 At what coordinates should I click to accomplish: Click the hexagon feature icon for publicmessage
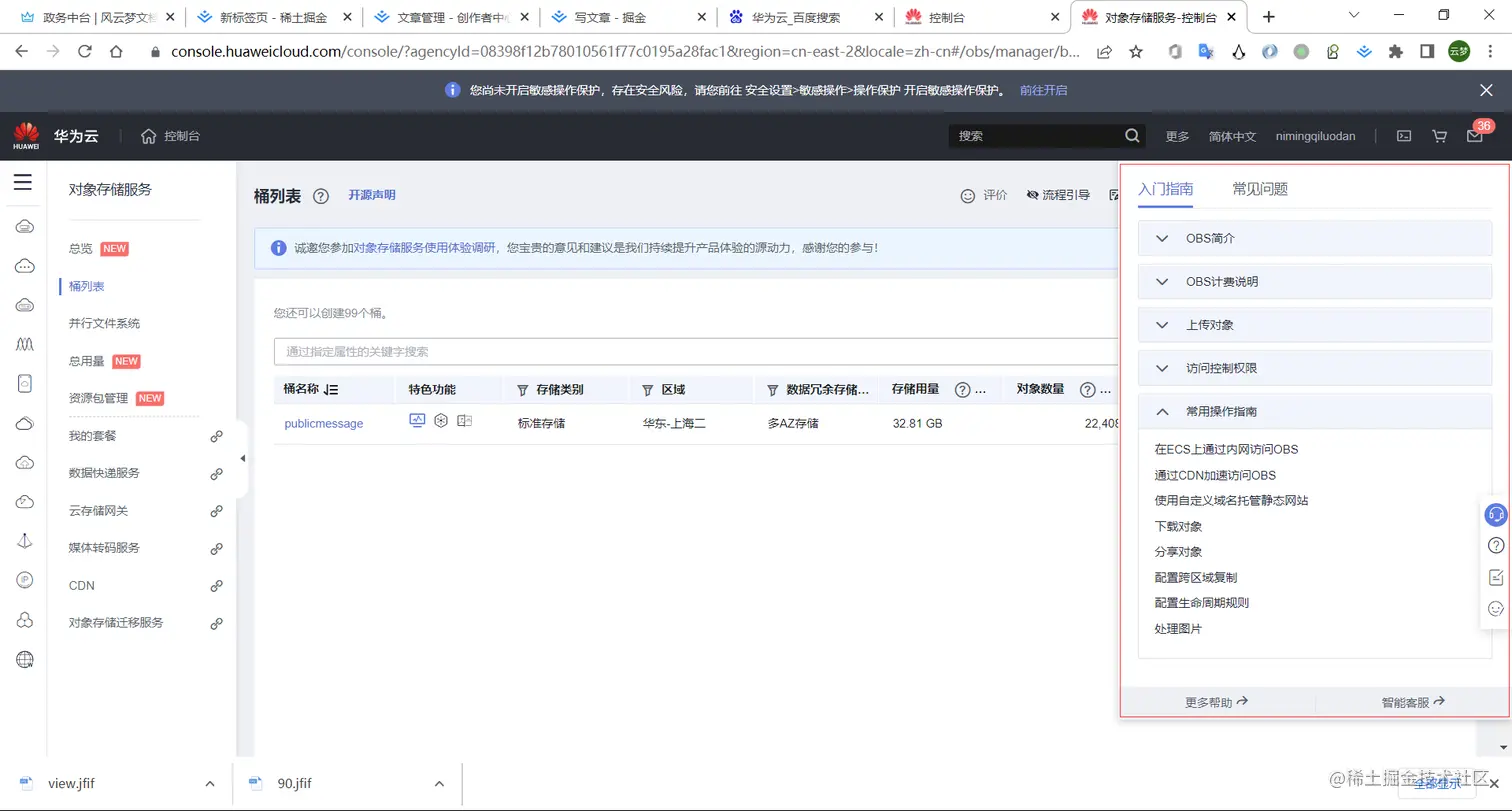click(441, 422)
